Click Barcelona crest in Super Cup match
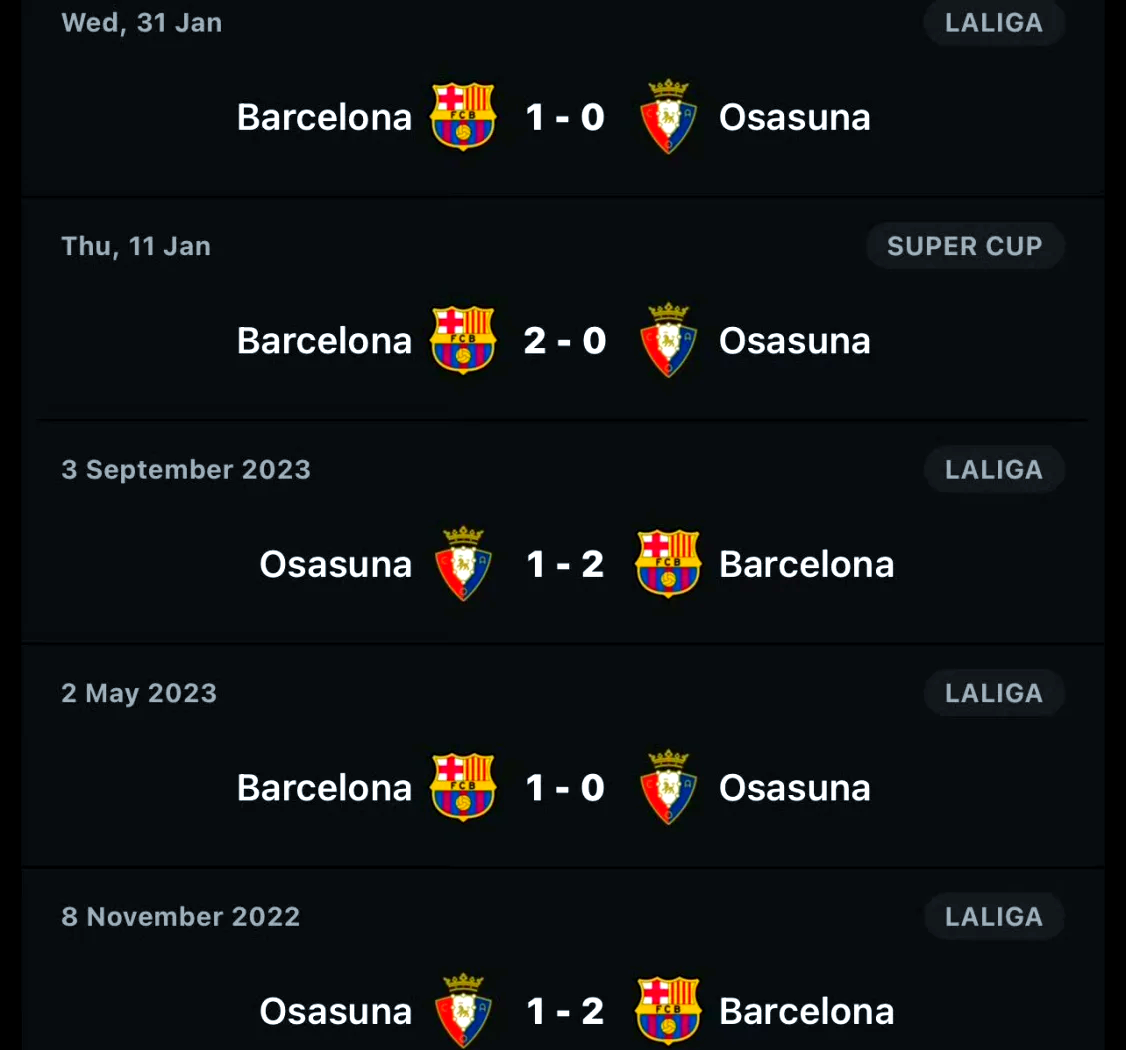Viewport: 1126px width, 1050px height. pyautogui.click(x=462, y=340)
